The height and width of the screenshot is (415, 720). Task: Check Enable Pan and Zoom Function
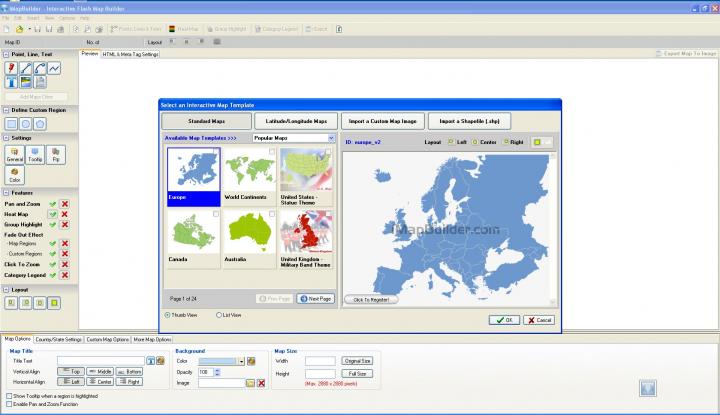point(9,403)
